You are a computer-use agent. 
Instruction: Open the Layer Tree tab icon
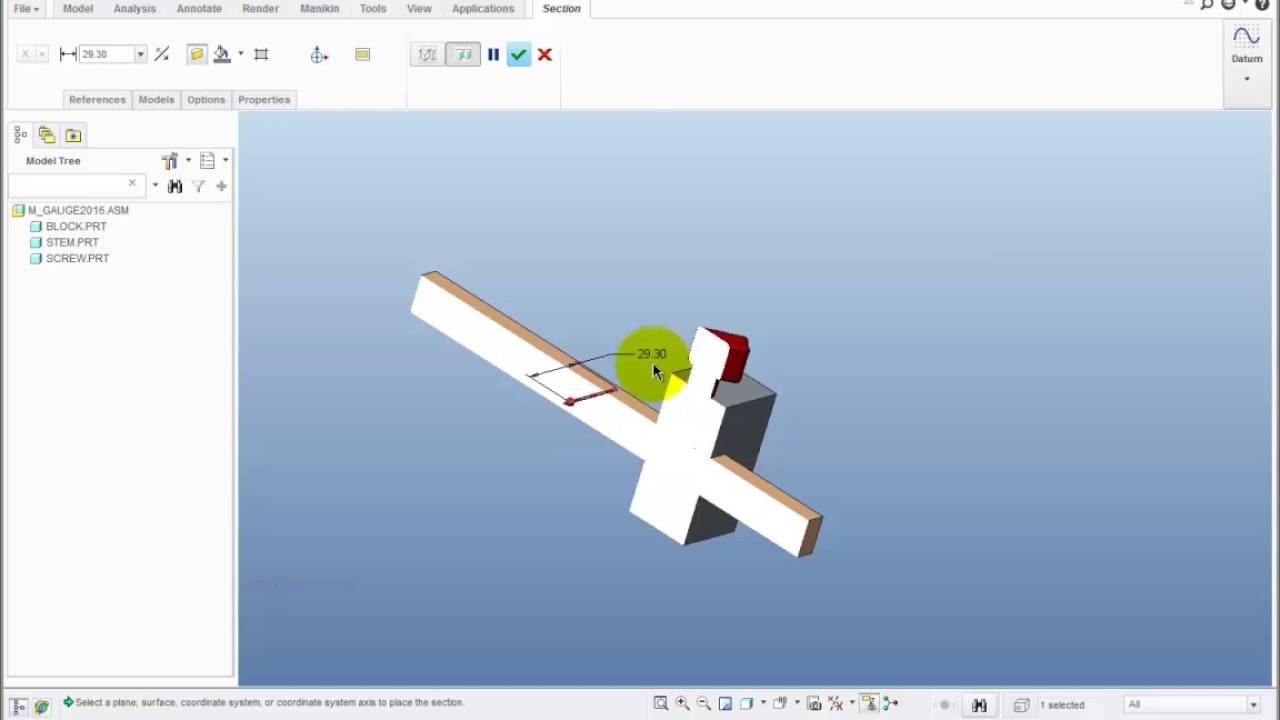tap(47, 135)
